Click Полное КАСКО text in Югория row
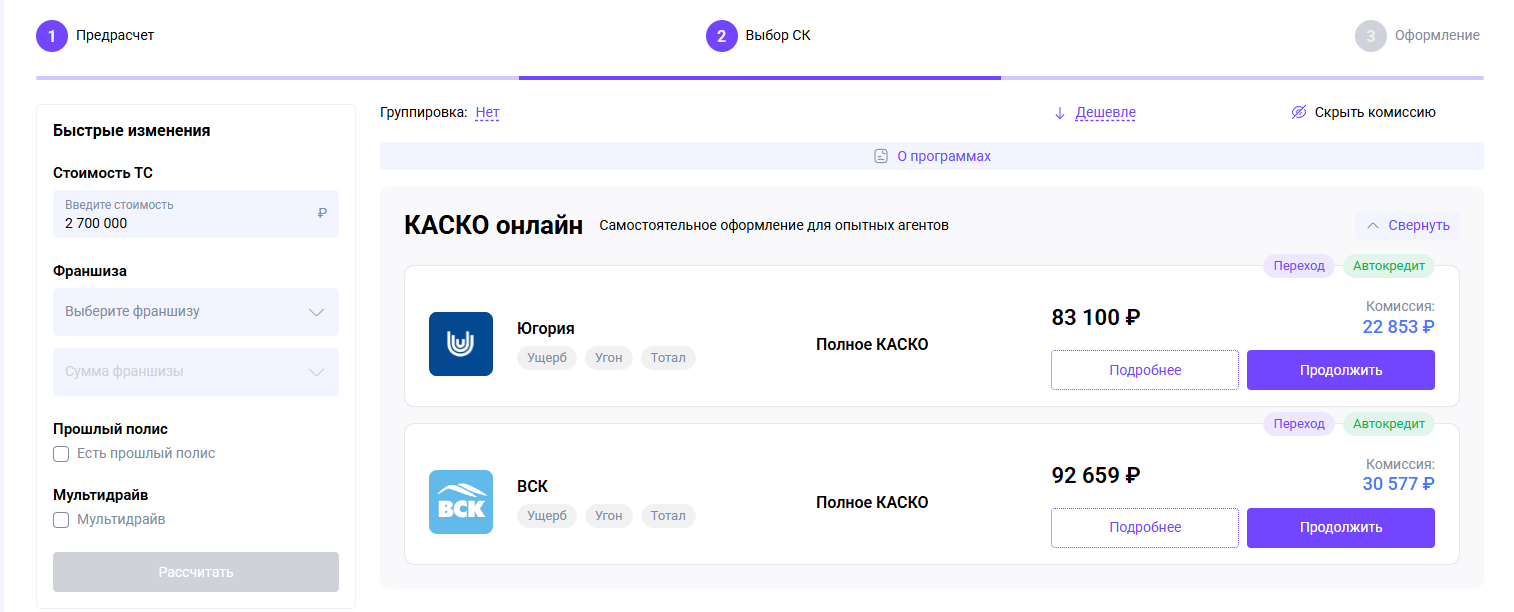 pos(872,345)
